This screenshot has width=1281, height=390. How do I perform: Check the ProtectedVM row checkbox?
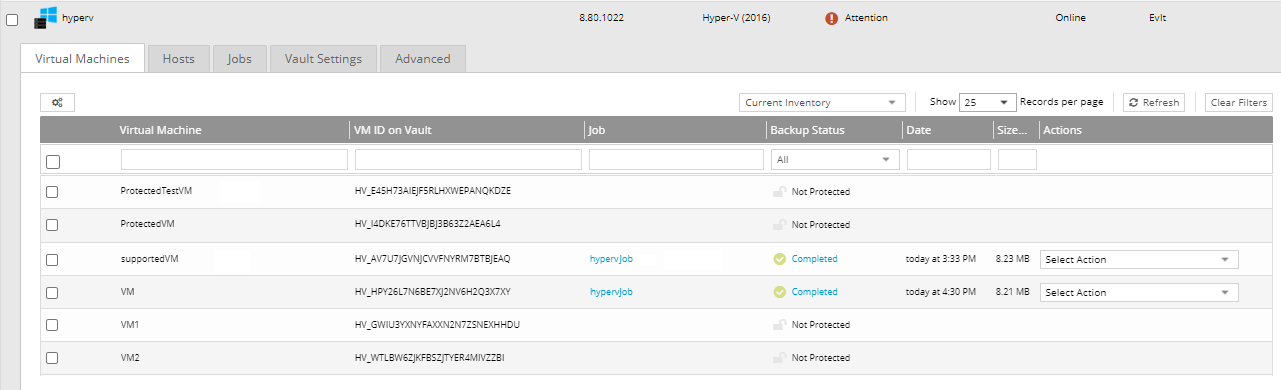(x=52, y=226)
